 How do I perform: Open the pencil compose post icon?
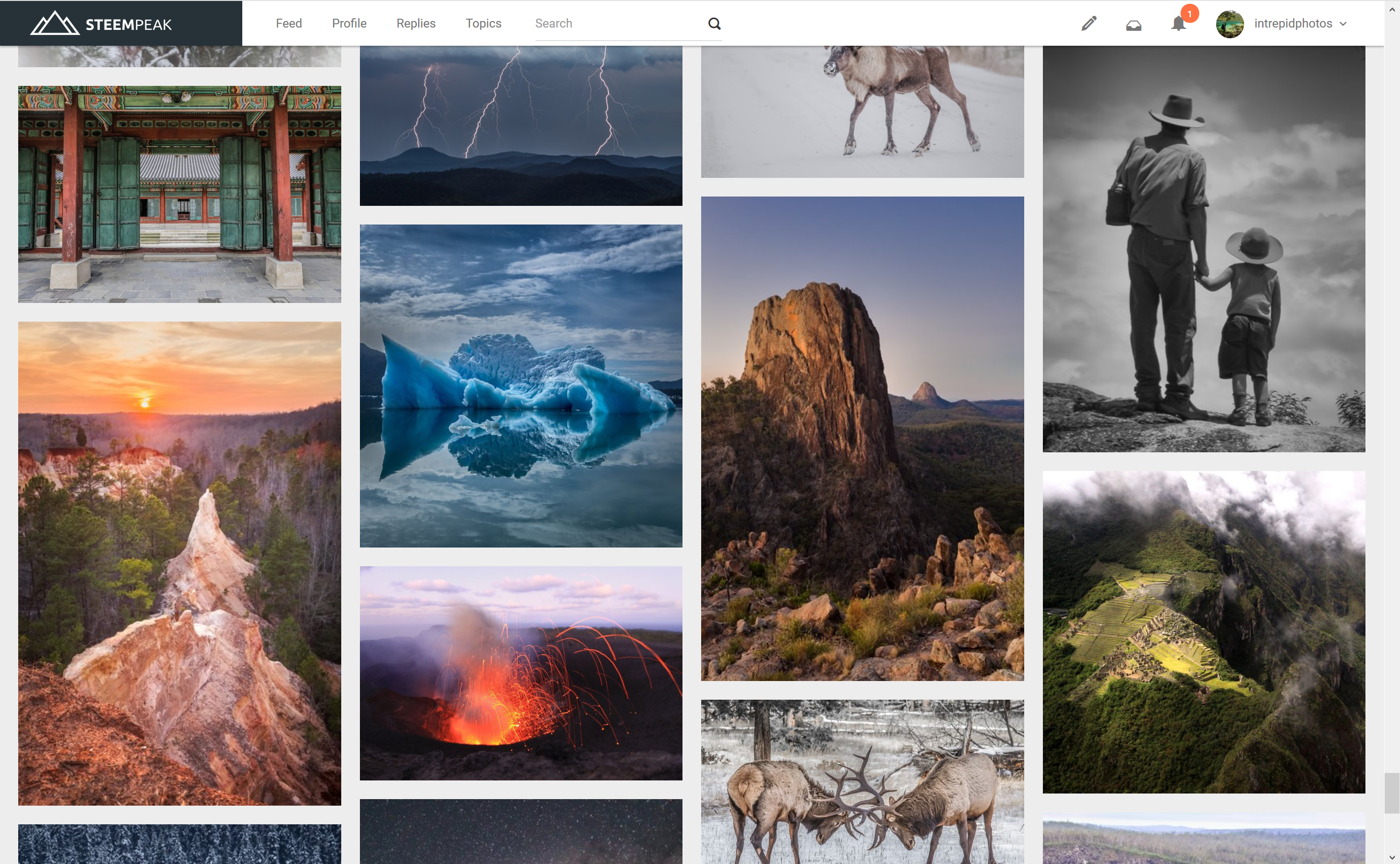click(1089, 23)
